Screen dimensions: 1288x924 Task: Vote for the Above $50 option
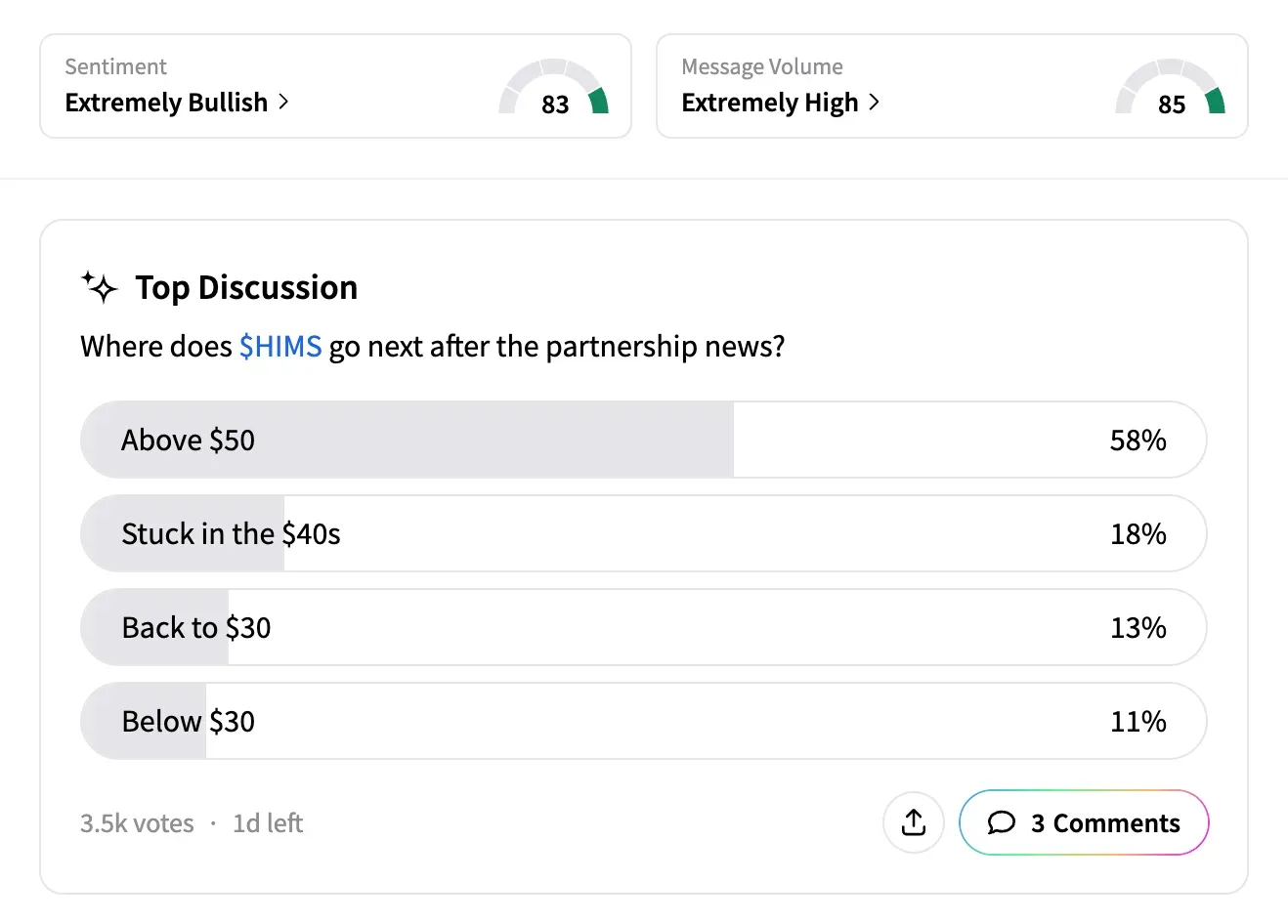point(643,440)
